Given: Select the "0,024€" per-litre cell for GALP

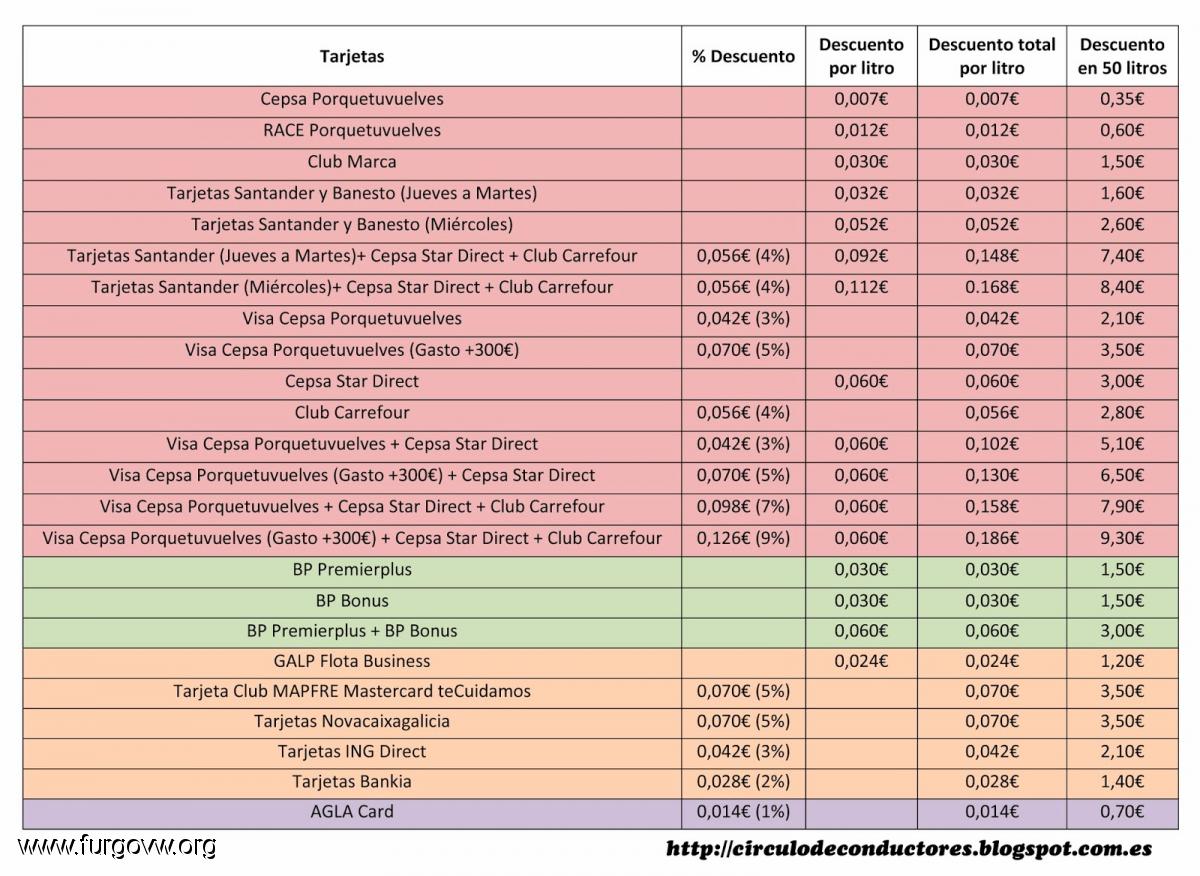Looking at the screenshot, I should (x=861, y=661).
